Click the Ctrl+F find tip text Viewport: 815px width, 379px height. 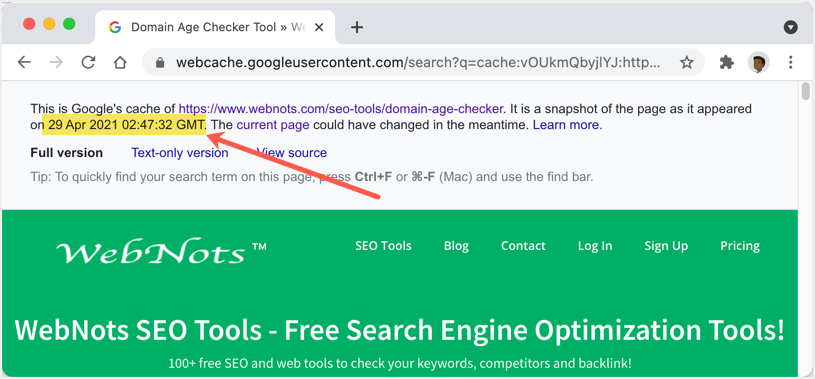pos(312,177)
